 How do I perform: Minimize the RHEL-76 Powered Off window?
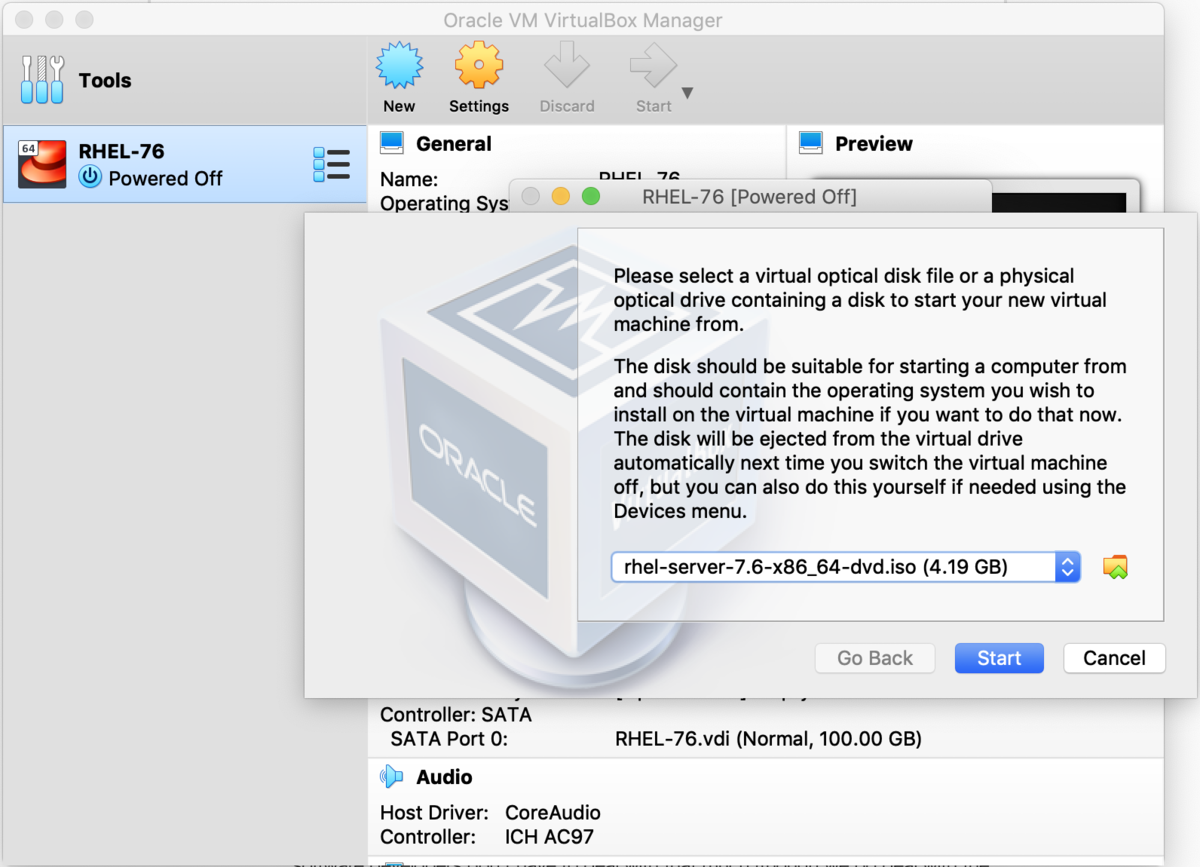561,197
